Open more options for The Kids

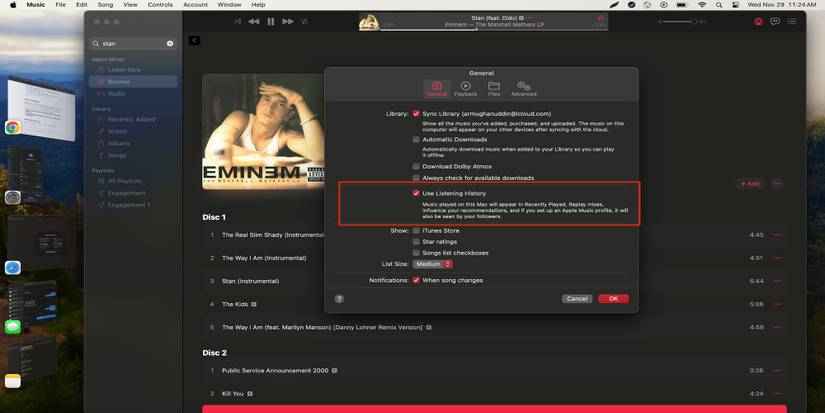[x=777, y=304]
